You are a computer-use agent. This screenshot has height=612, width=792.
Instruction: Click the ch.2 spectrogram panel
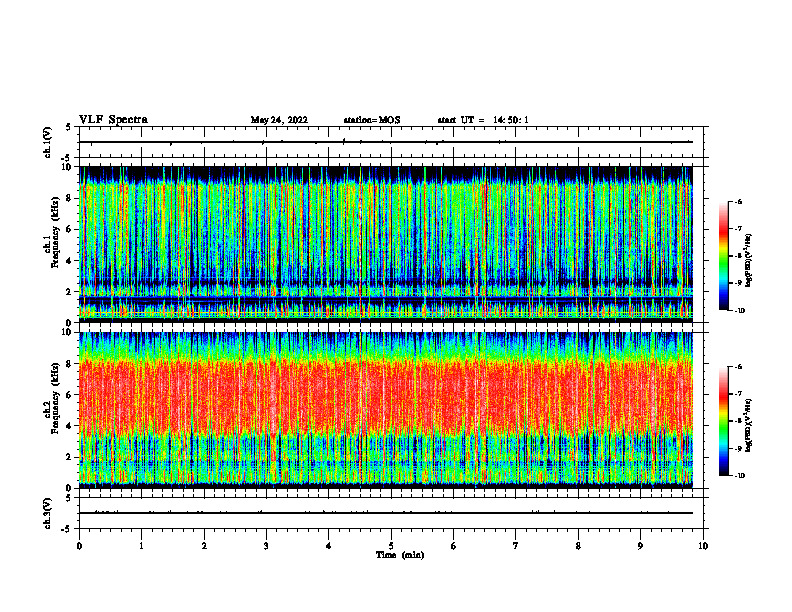385,410
